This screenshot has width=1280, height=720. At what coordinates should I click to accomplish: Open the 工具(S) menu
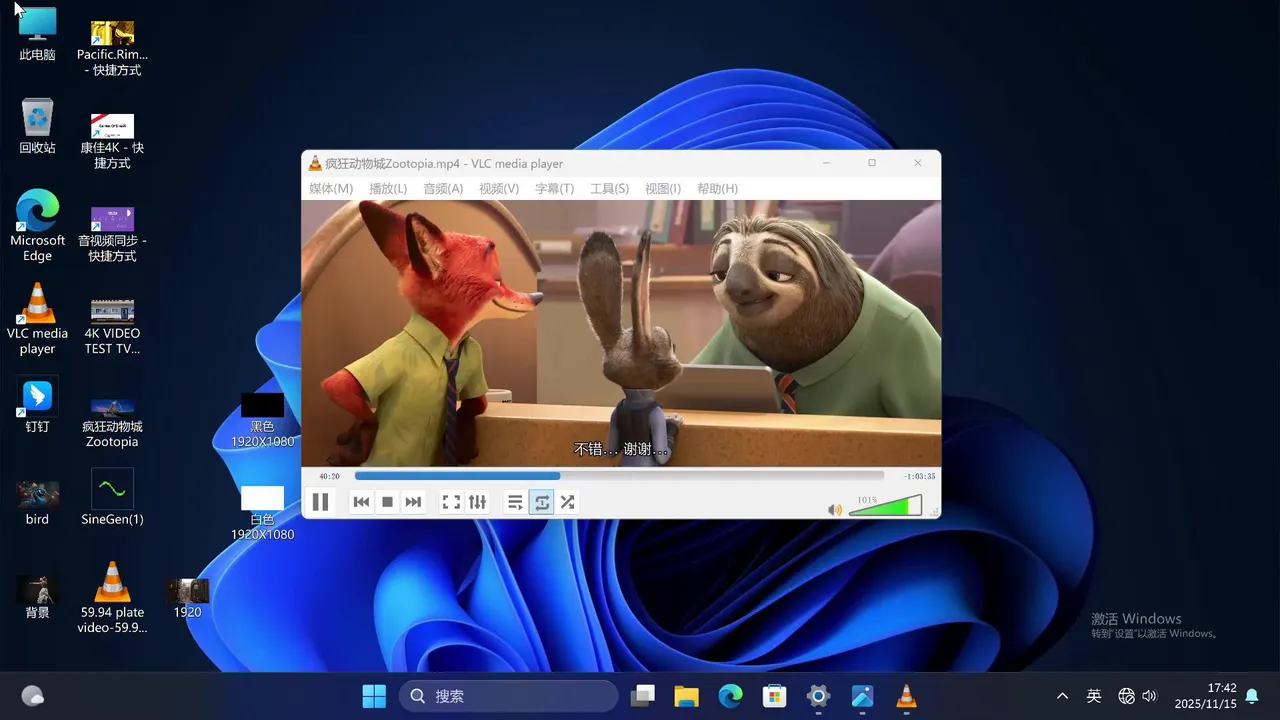[609, 188]
